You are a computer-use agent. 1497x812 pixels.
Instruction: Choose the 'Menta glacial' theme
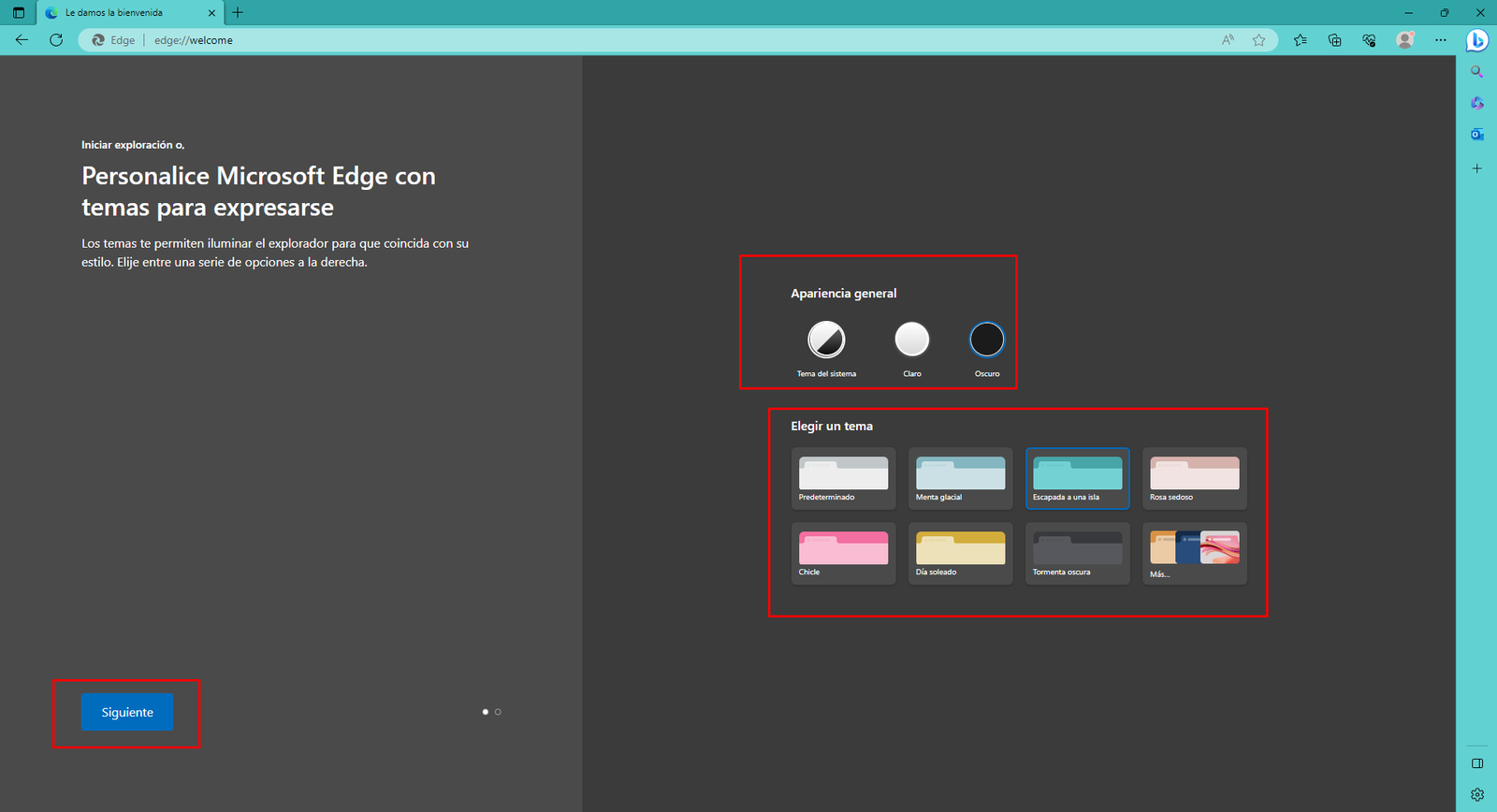click(x=960, y=479)
